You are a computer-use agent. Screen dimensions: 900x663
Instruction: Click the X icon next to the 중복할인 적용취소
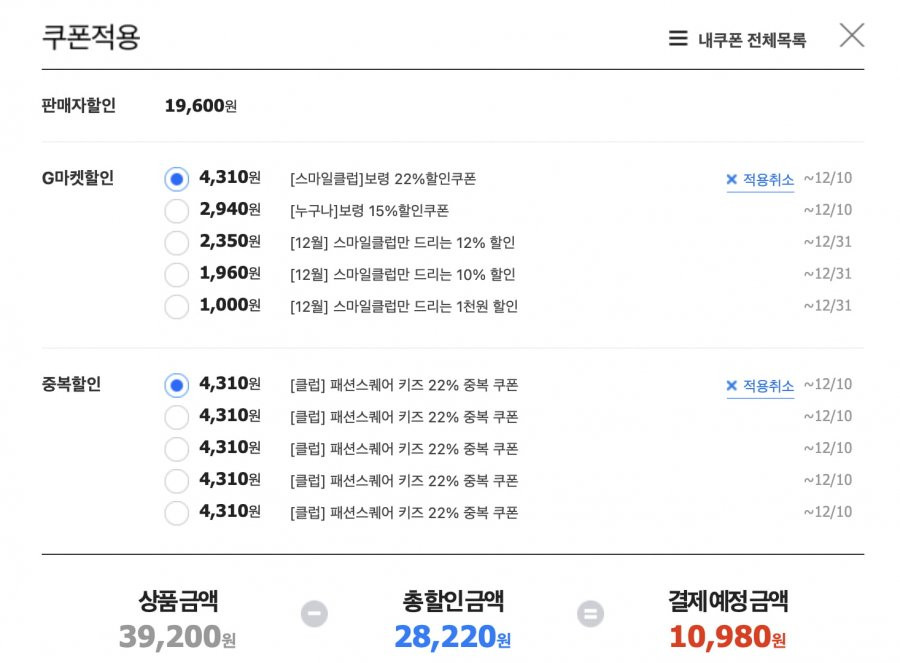pos(731,386)
